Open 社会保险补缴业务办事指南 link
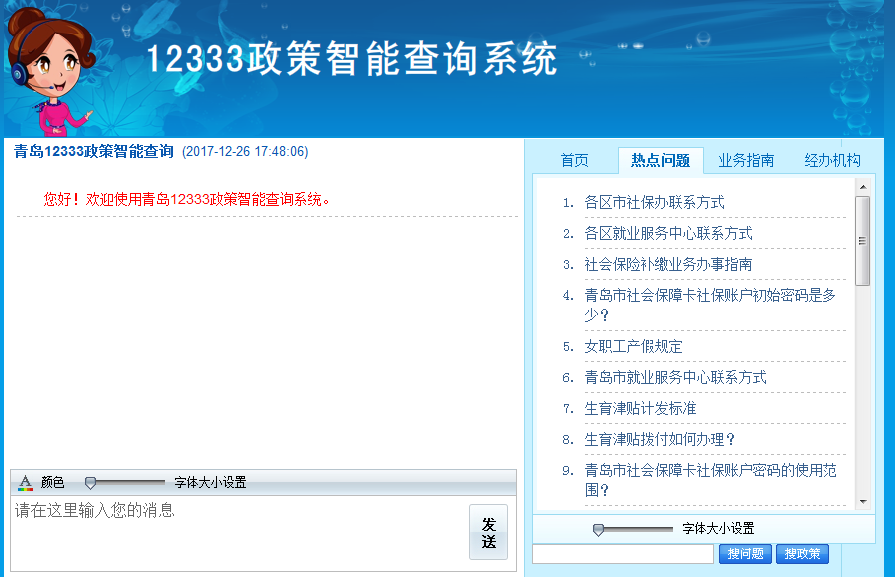This screenshot has width=895, height=577. point(668,265)
